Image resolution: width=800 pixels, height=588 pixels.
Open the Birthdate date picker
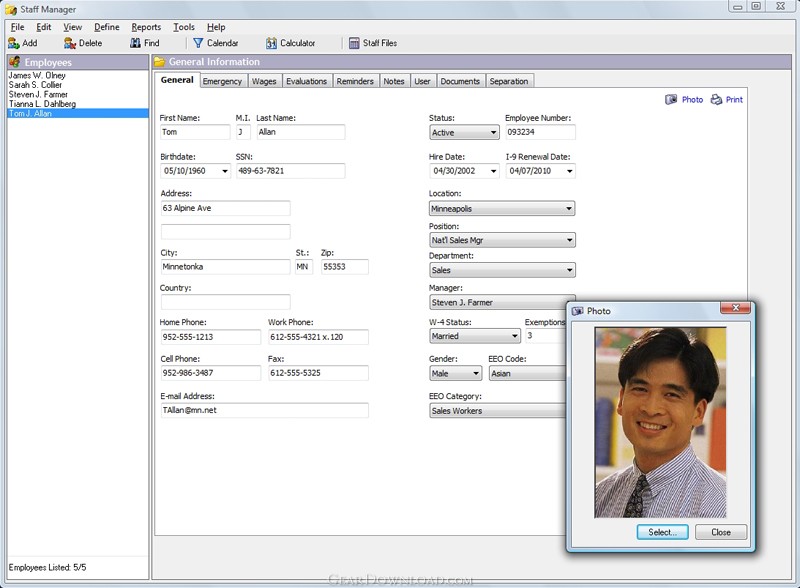[224, 171]
